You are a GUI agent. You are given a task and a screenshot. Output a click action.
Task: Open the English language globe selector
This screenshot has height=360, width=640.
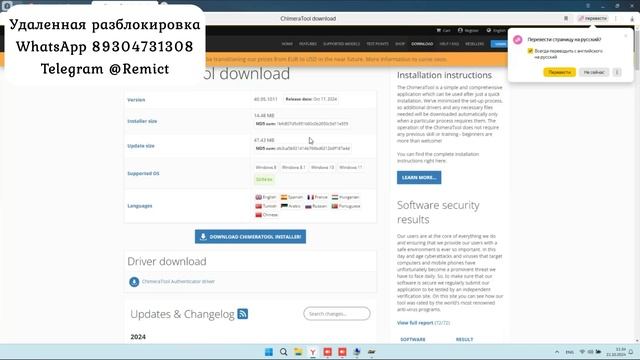tap(496, 30)
